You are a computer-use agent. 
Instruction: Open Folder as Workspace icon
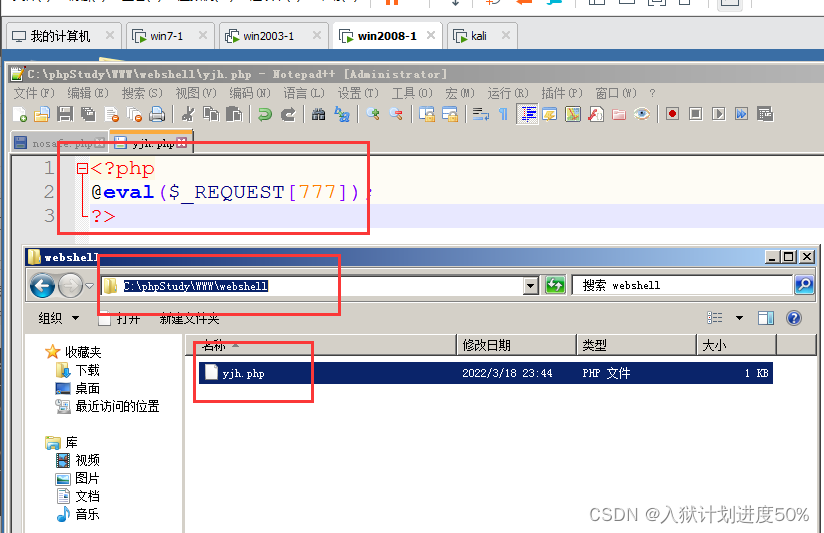619,114
